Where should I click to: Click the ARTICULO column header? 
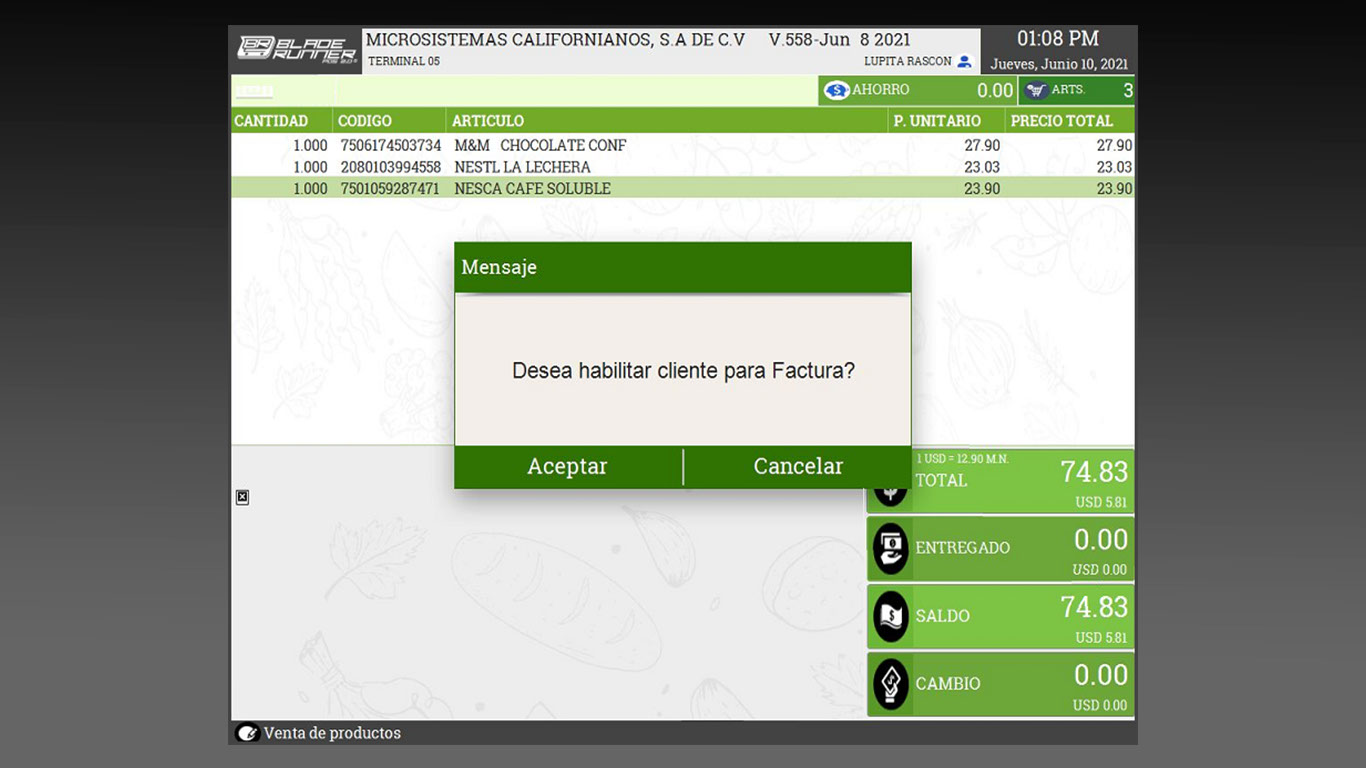click(488, 121)
